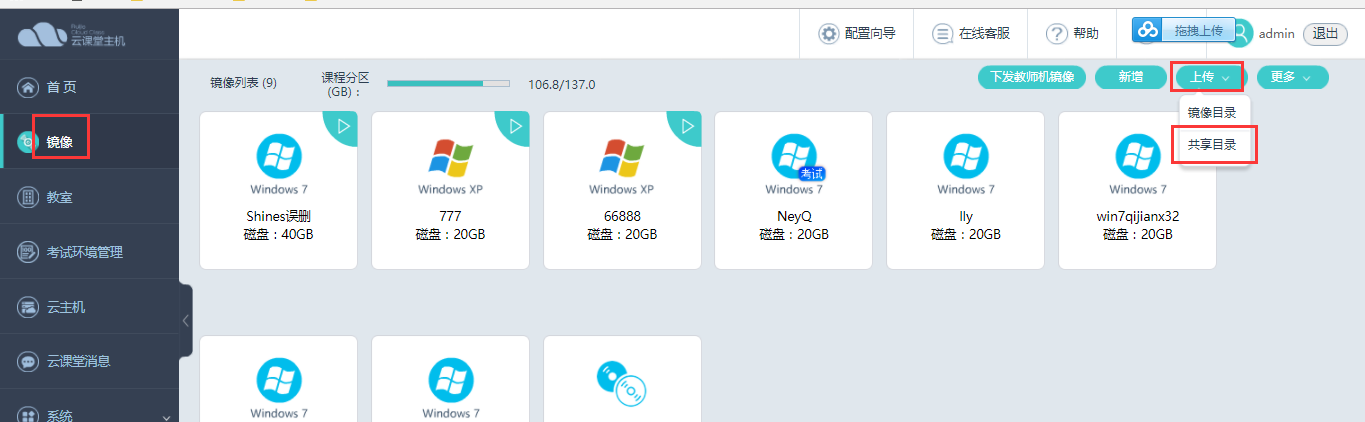Open 考试环境管理 in the sidebar

[x=89, y=252]
